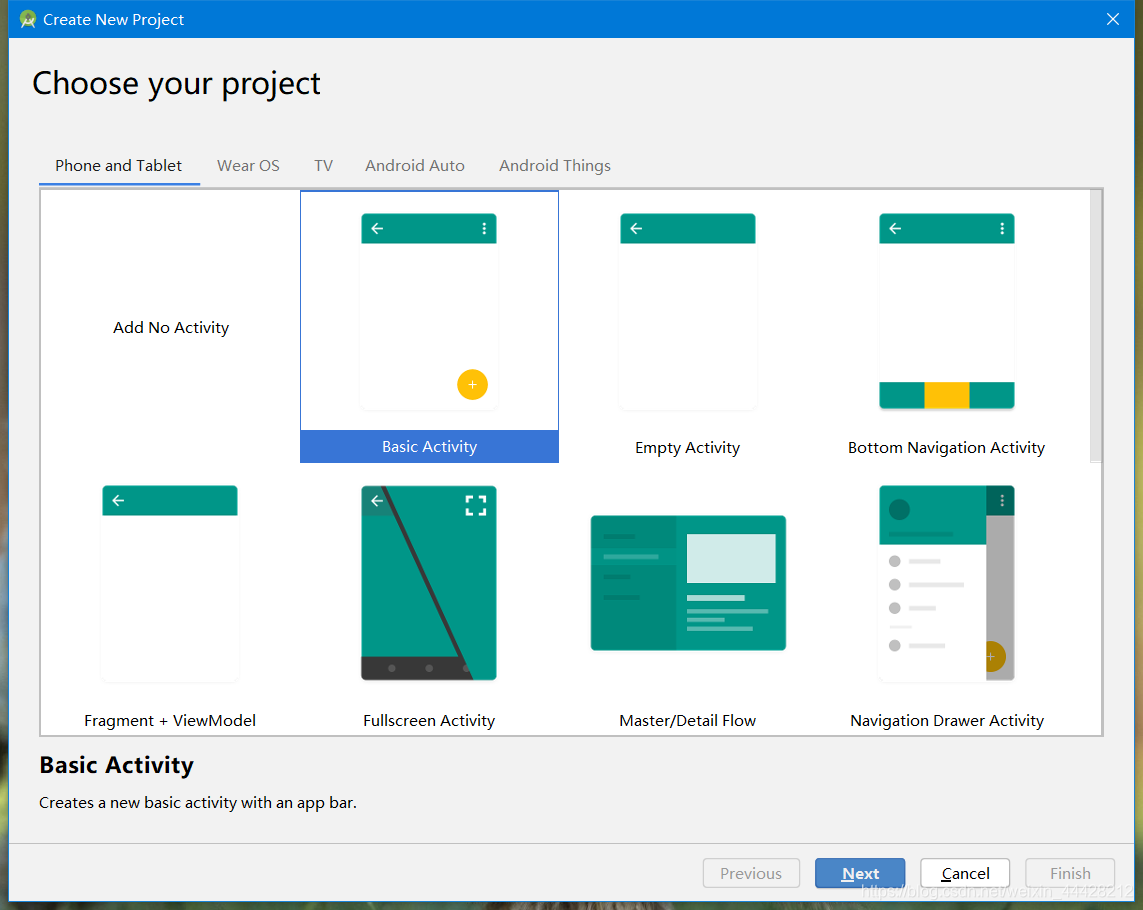Click the Empty Activity label text
This screenshot has width=1143, height=910.
(687, 448)
